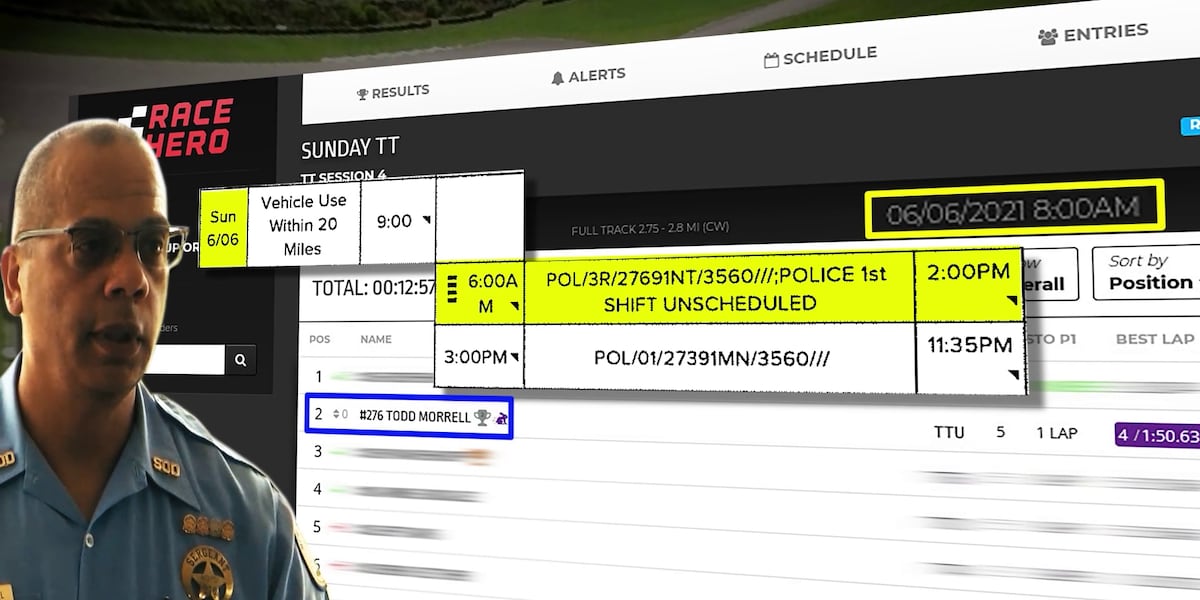Click the drag handle beside 6:00AM cell
Viewport: 1200px width, 600px height.
[x=450, y=292]
